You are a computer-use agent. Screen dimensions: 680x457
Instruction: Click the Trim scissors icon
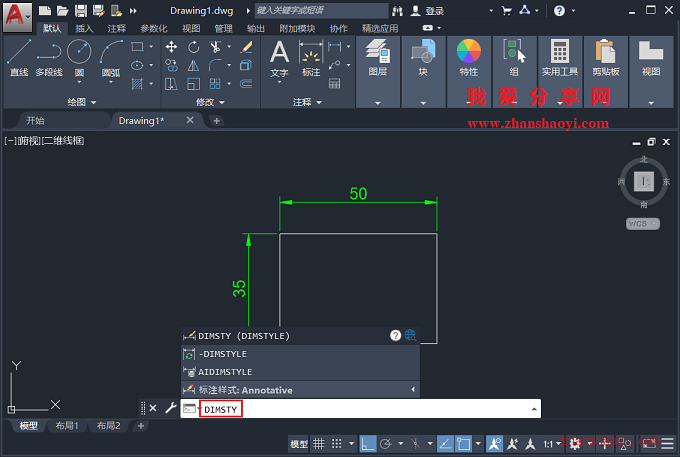[x=215, y=47]
